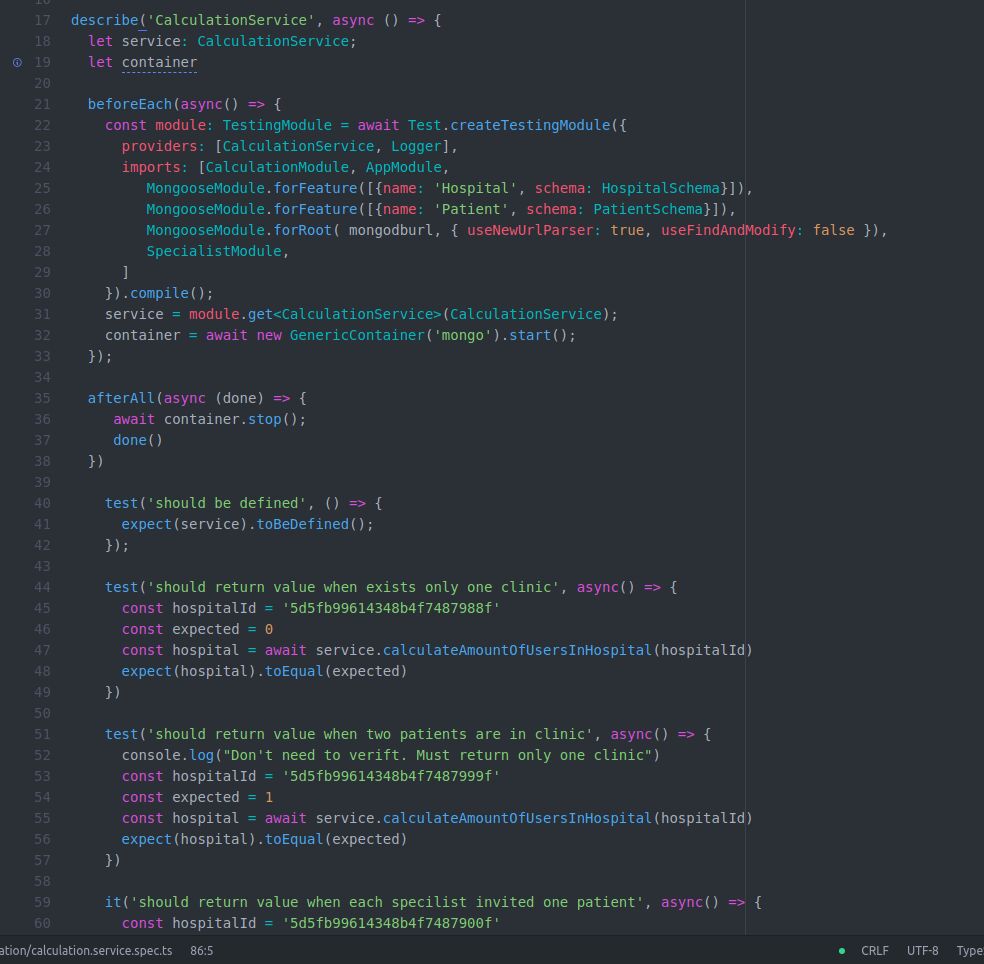Click 'beforeEach' on line 21
Viewport: 984px width, 964px height.
click(130, 104)
